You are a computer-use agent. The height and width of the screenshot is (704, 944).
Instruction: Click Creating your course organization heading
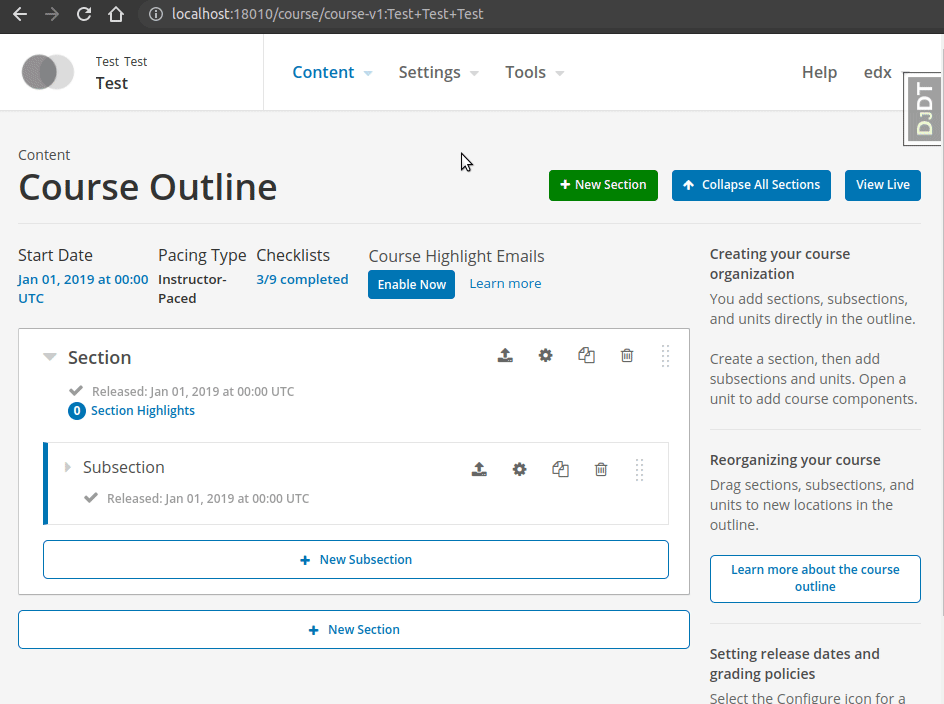point(780,264)
